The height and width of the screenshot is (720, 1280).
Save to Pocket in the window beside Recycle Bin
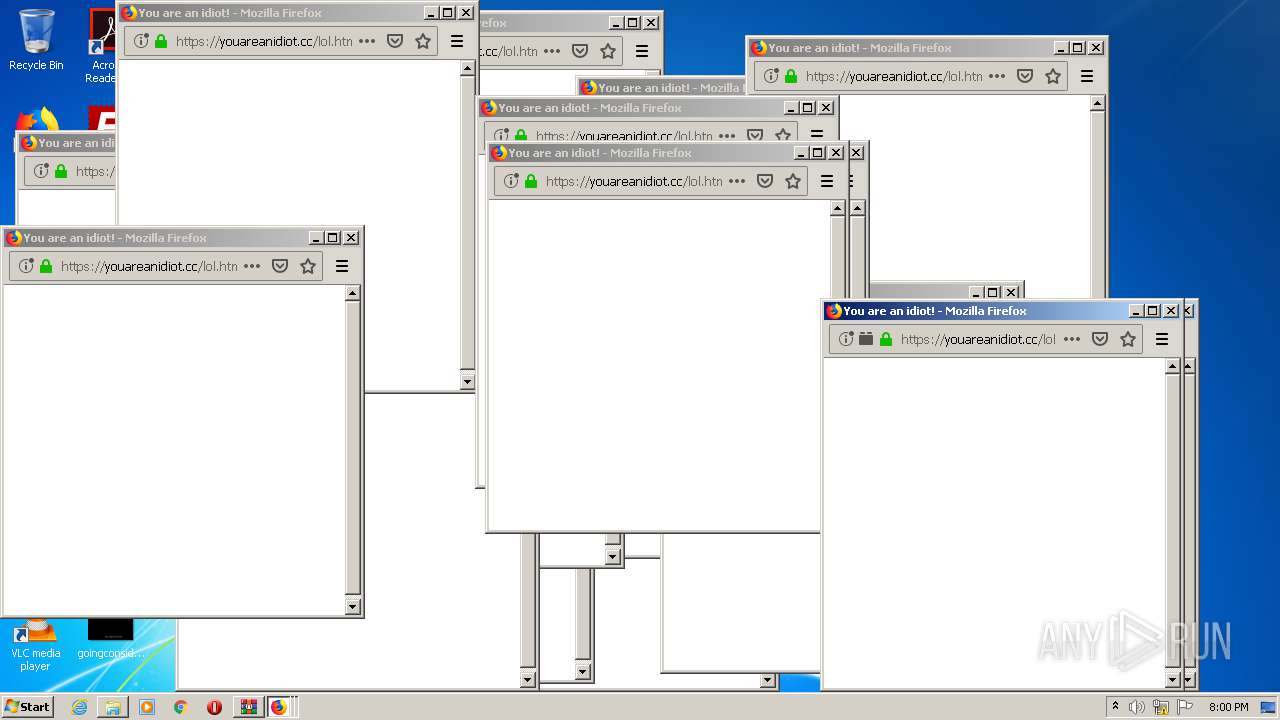pos(395,41)
